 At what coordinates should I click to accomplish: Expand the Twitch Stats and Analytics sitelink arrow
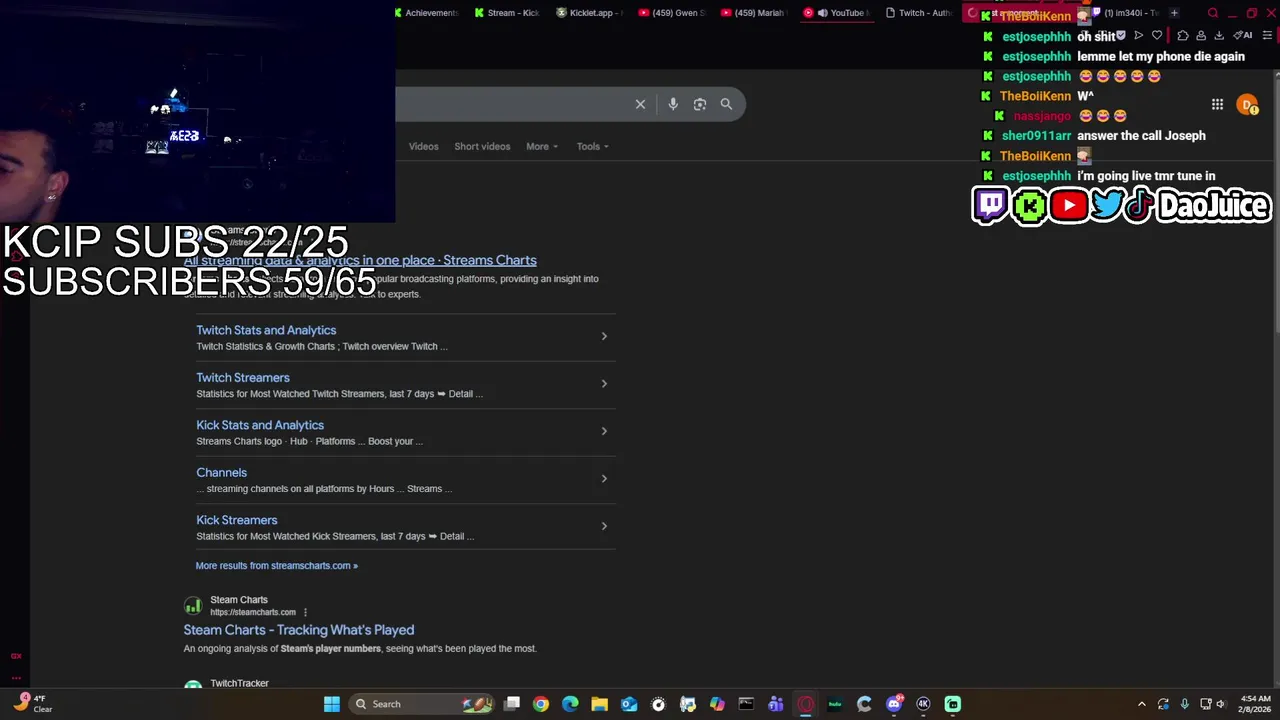(604, 336)
